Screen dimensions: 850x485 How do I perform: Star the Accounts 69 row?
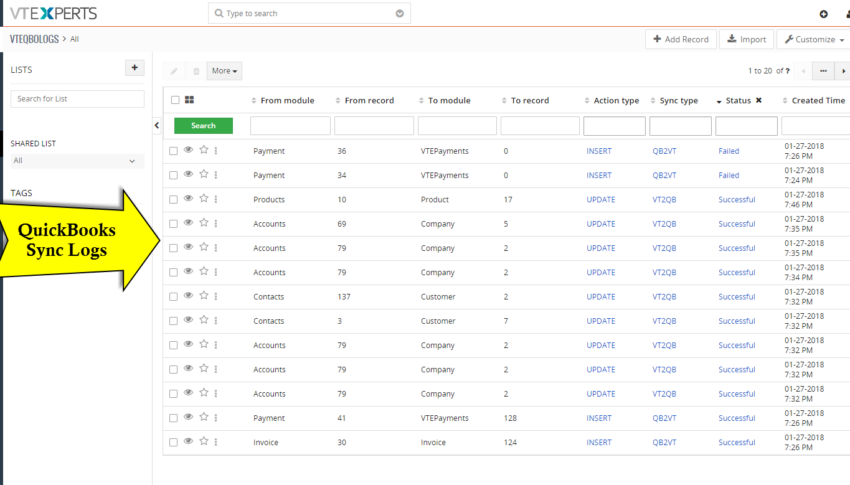204,223
